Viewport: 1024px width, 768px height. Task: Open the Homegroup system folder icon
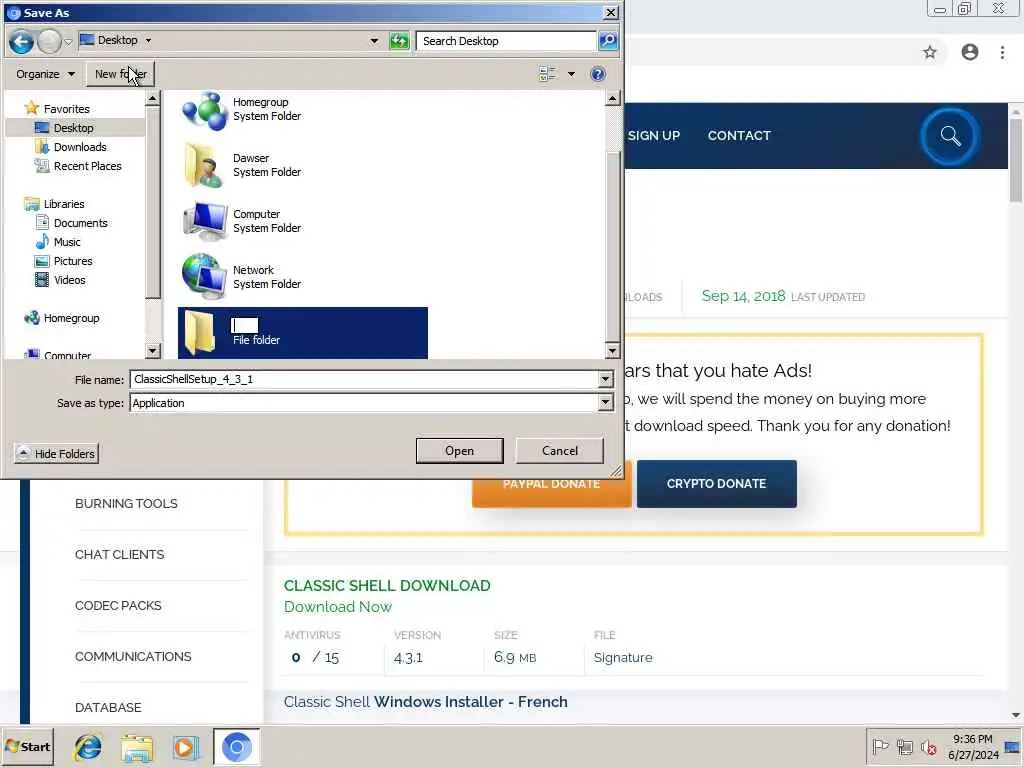204,110
